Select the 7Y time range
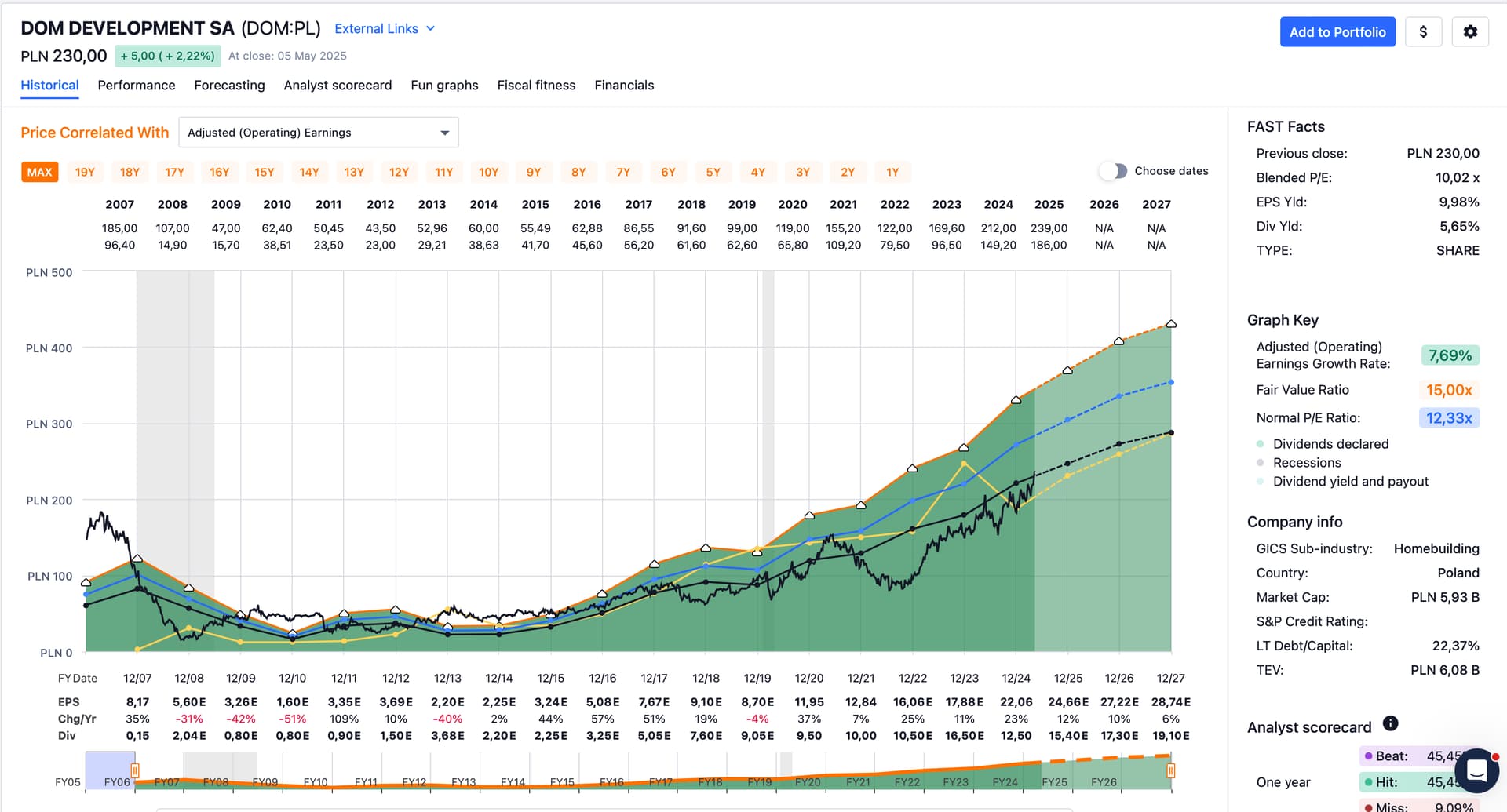Screen dimensions: 1507x812 point(623,172)
